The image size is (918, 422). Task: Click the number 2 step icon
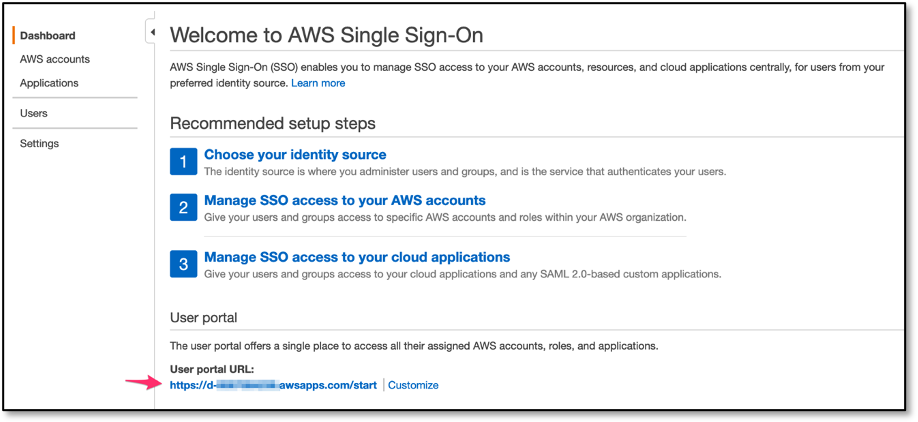(183, 207)
